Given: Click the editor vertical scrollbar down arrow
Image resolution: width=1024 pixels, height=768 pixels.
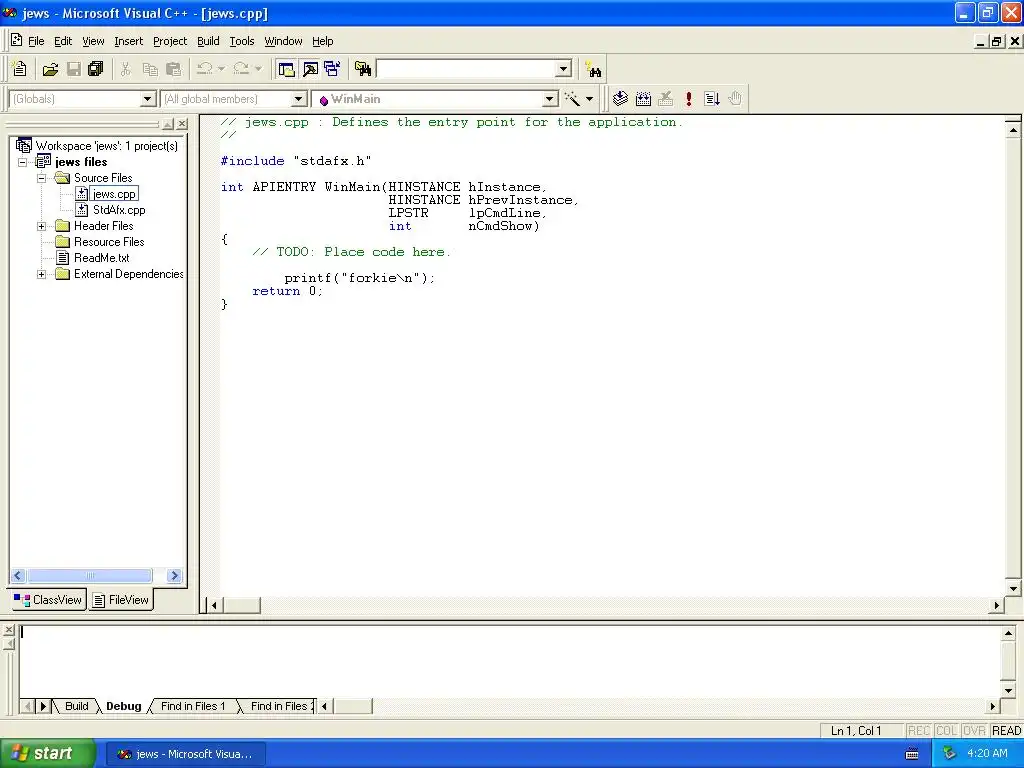Looking at the screenshot, I should [1013, 588].
